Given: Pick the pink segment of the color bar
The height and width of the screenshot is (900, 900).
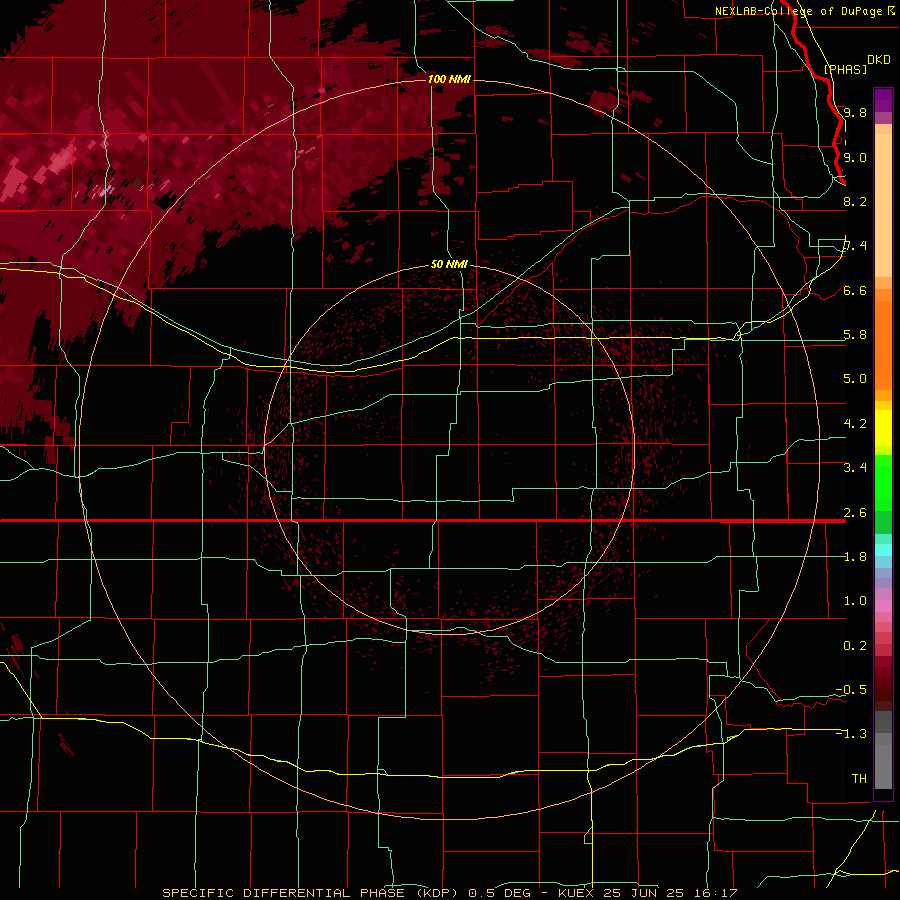Looking at the screenshot, I should tap(883, 606).
